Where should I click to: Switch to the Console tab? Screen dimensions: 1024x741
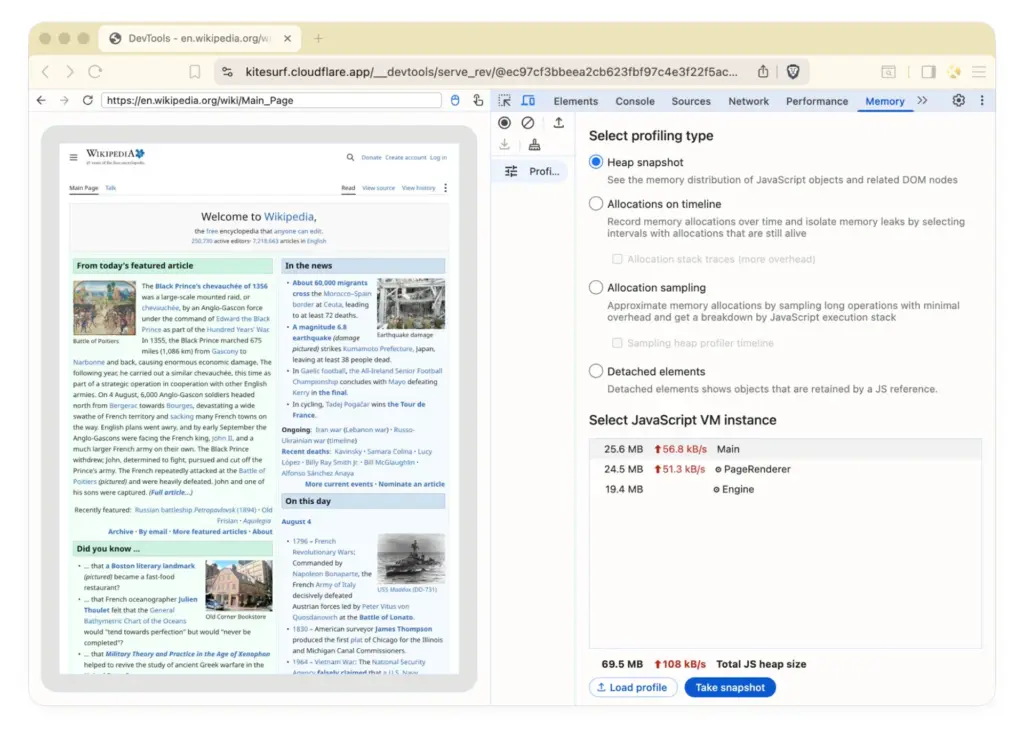click(x=635, y=101)
